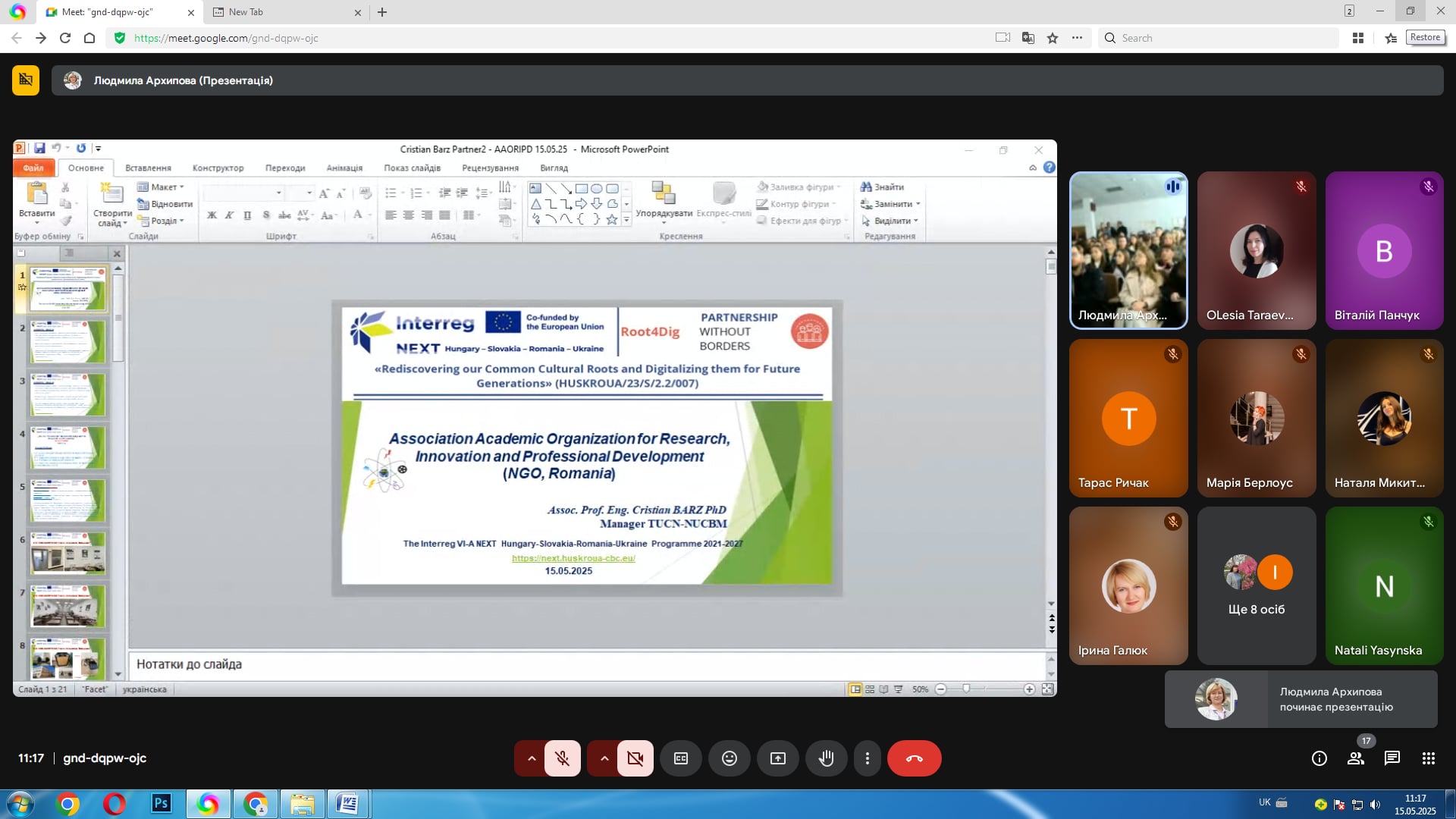The image size is (1456, 819).
Task: Click zoom in plus in PowerPoint status bar
Action: (1029, 689)
